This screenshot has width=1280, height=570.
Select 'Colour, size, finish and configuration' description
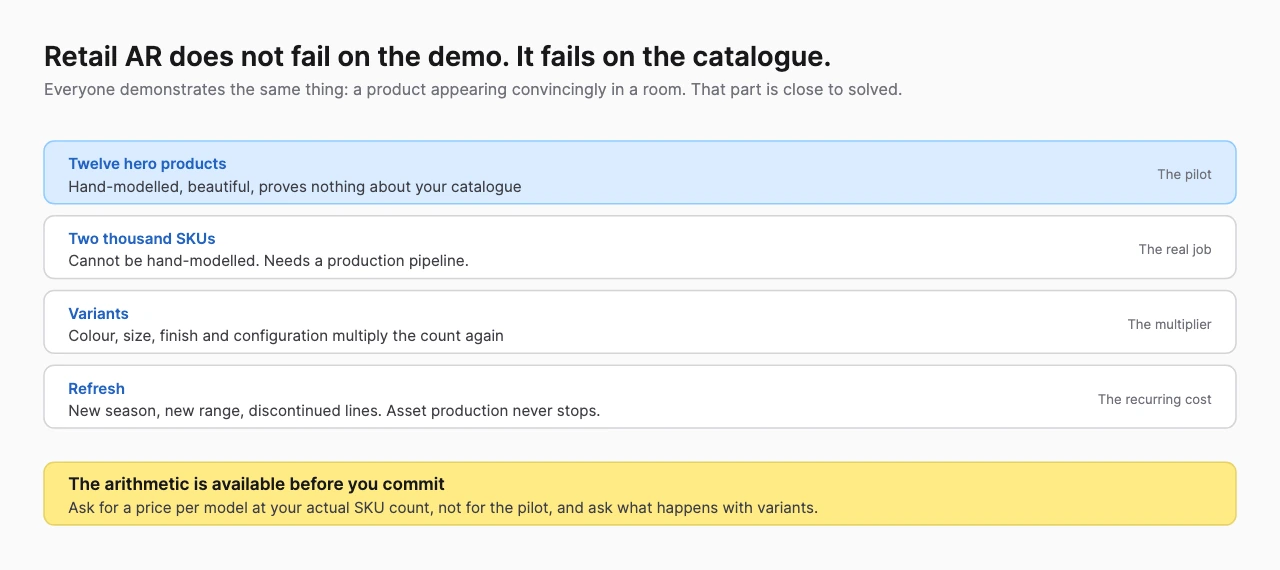click(x=286, y=336)
